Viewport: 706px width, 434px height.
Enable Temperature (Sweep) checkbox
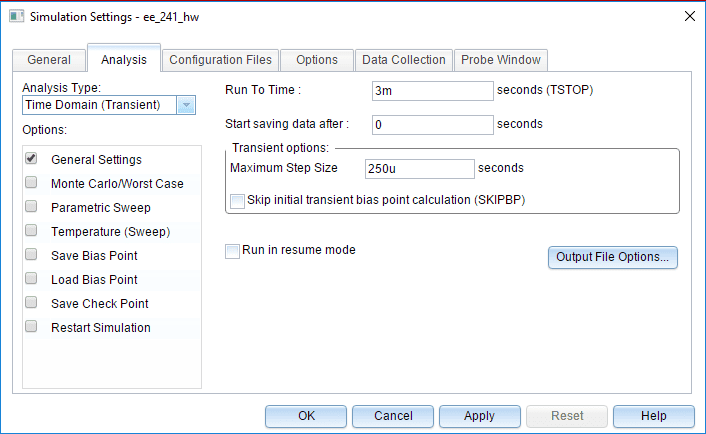31,231
